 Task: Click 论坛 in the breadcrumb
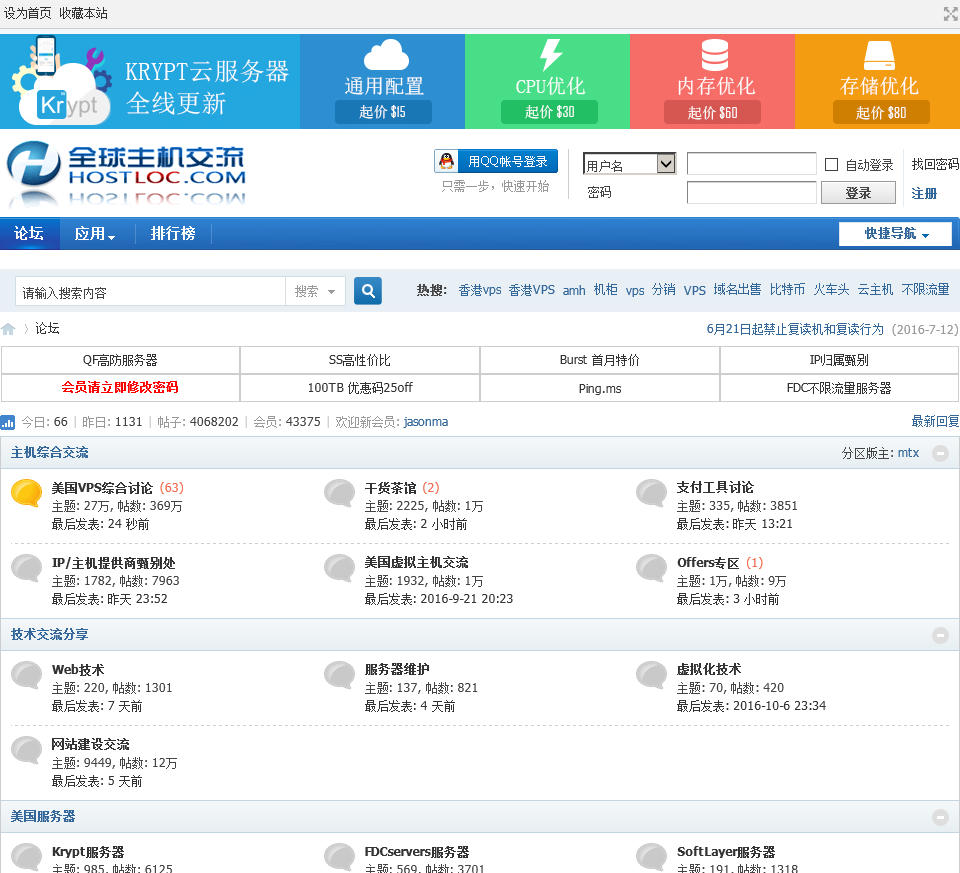pos(47,329)
